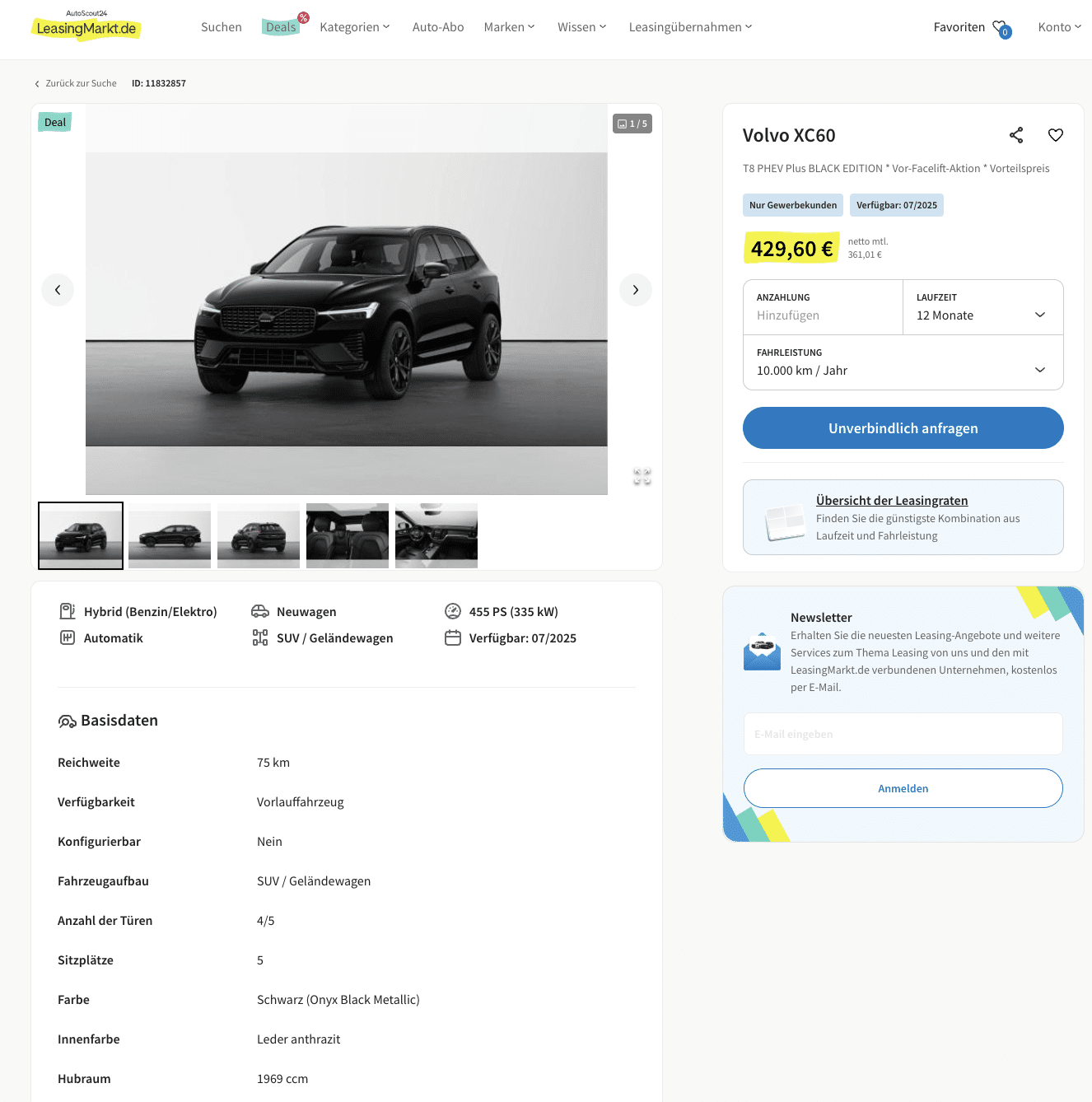The image size is (1092, 1102).
Task: Select the fourth thumbnail showing the seats
Action: [348, 535]
